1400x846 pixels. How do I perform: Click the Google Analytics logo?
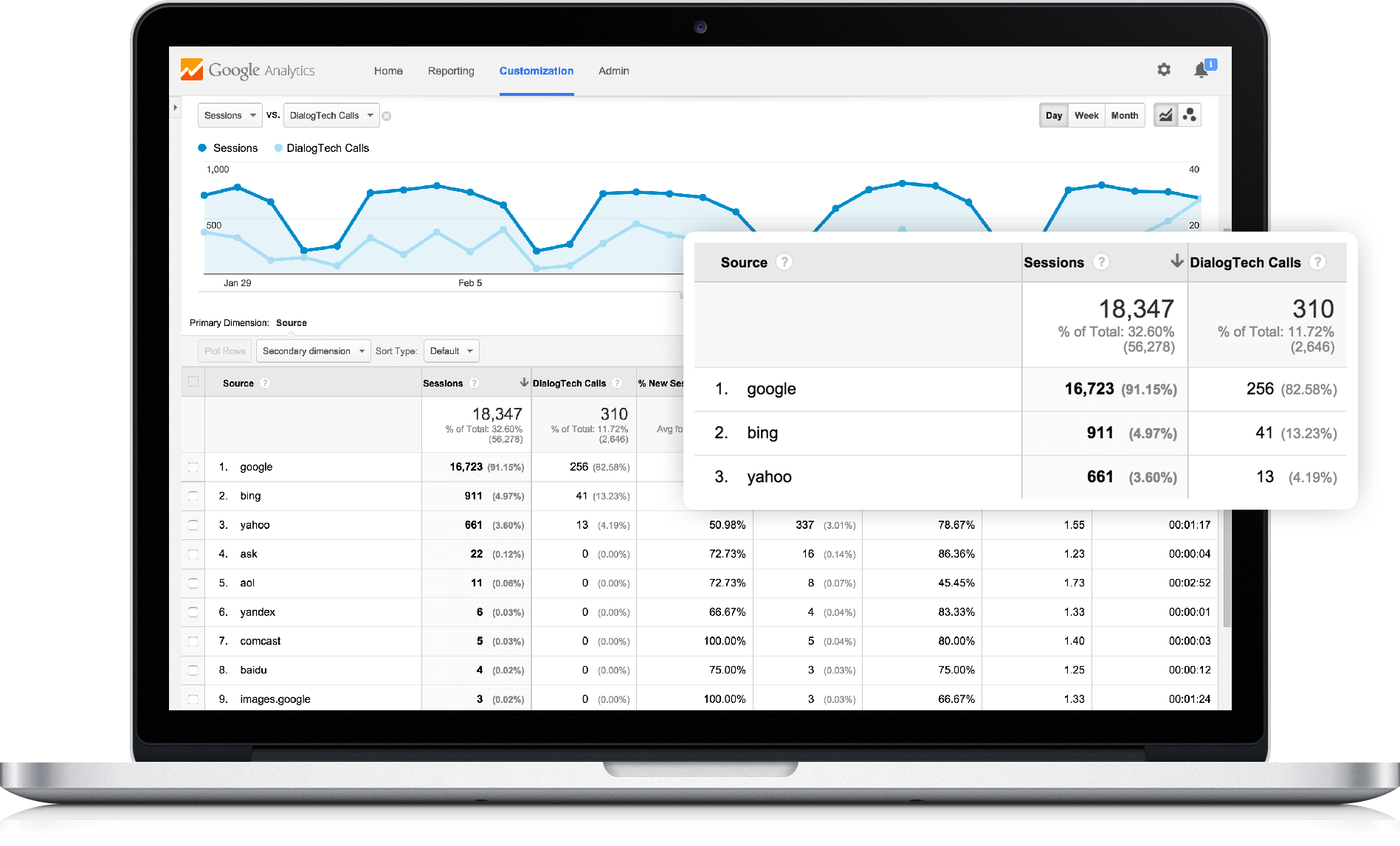pos(247,70)
